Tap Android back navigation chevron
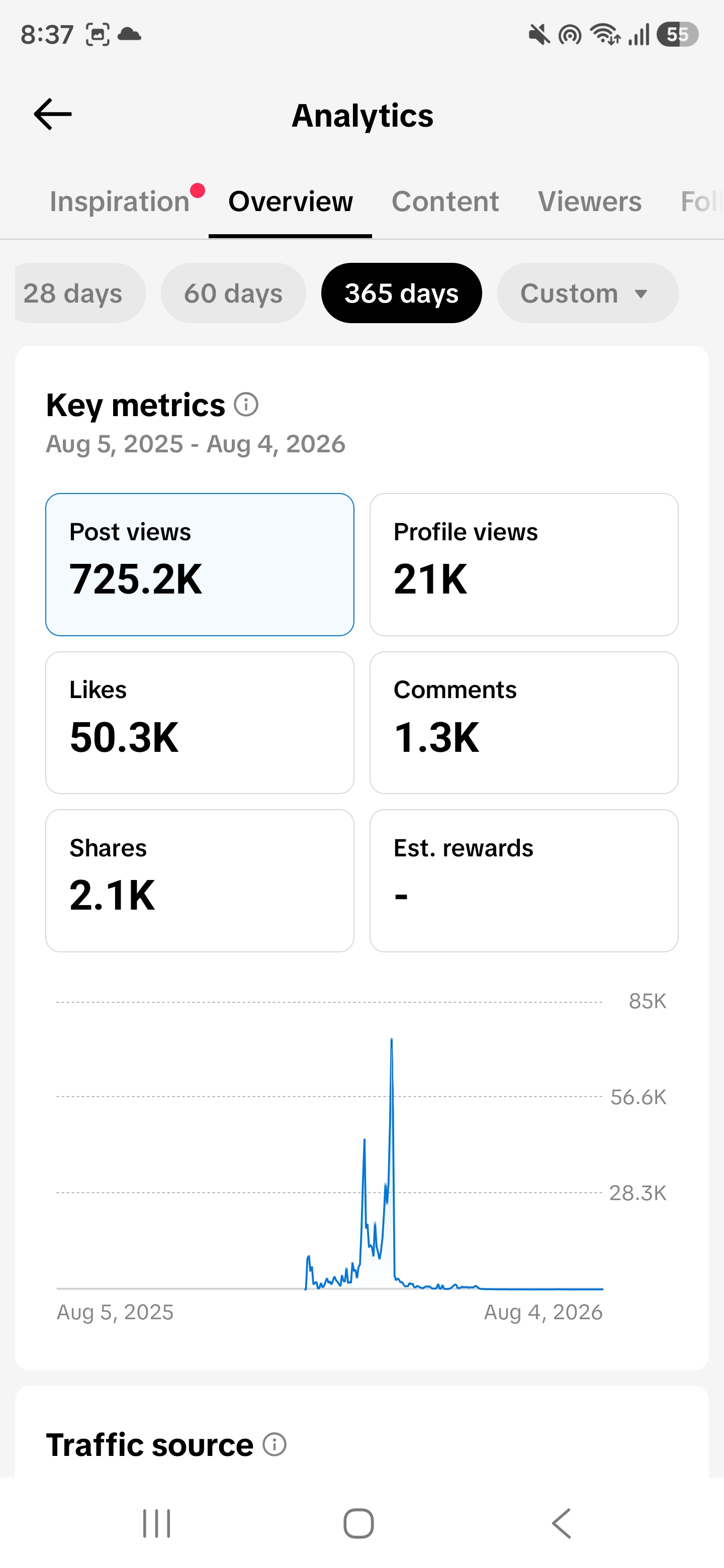Screen dimensions: 724x1568 click(x=562, y=1524)
